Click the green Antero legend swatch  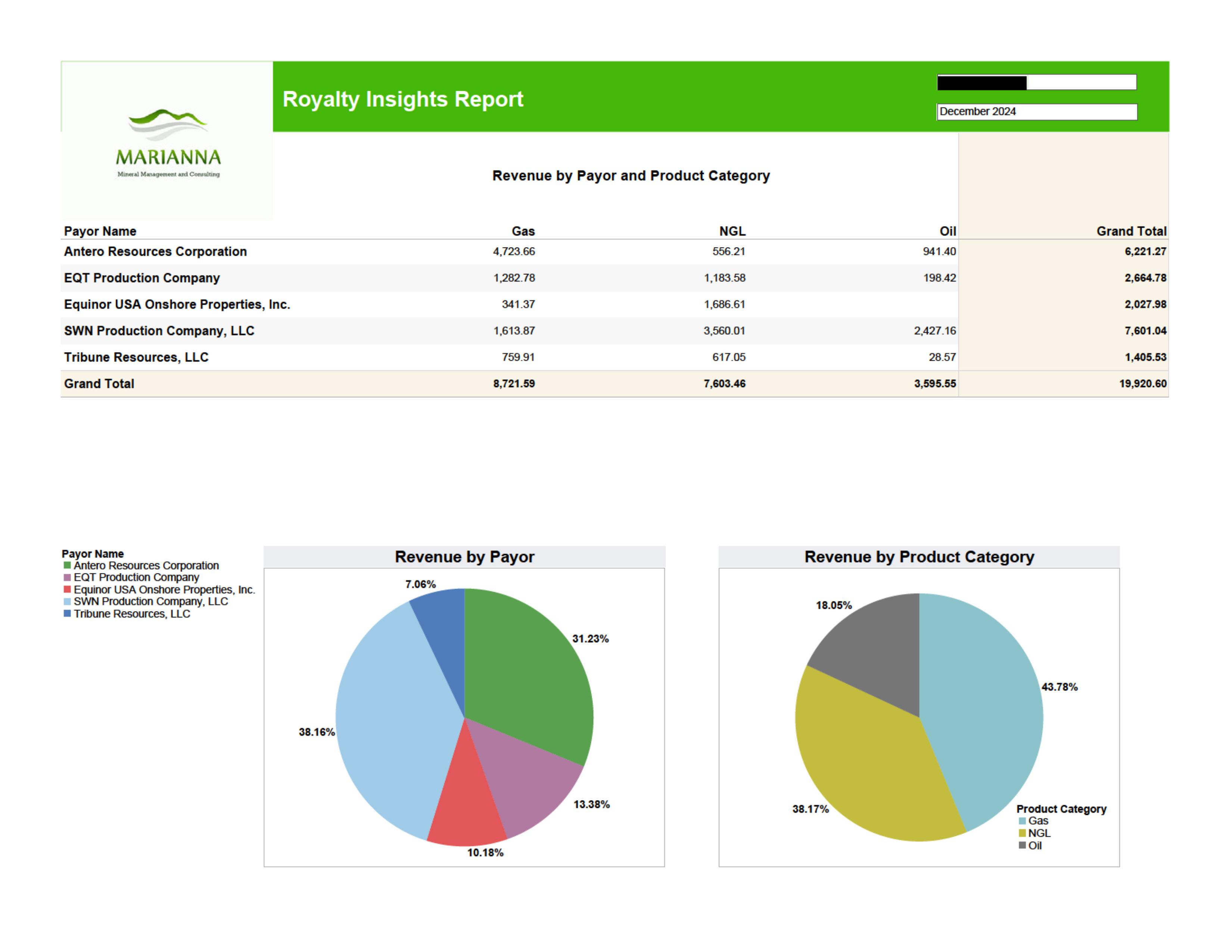pos(67,565)
